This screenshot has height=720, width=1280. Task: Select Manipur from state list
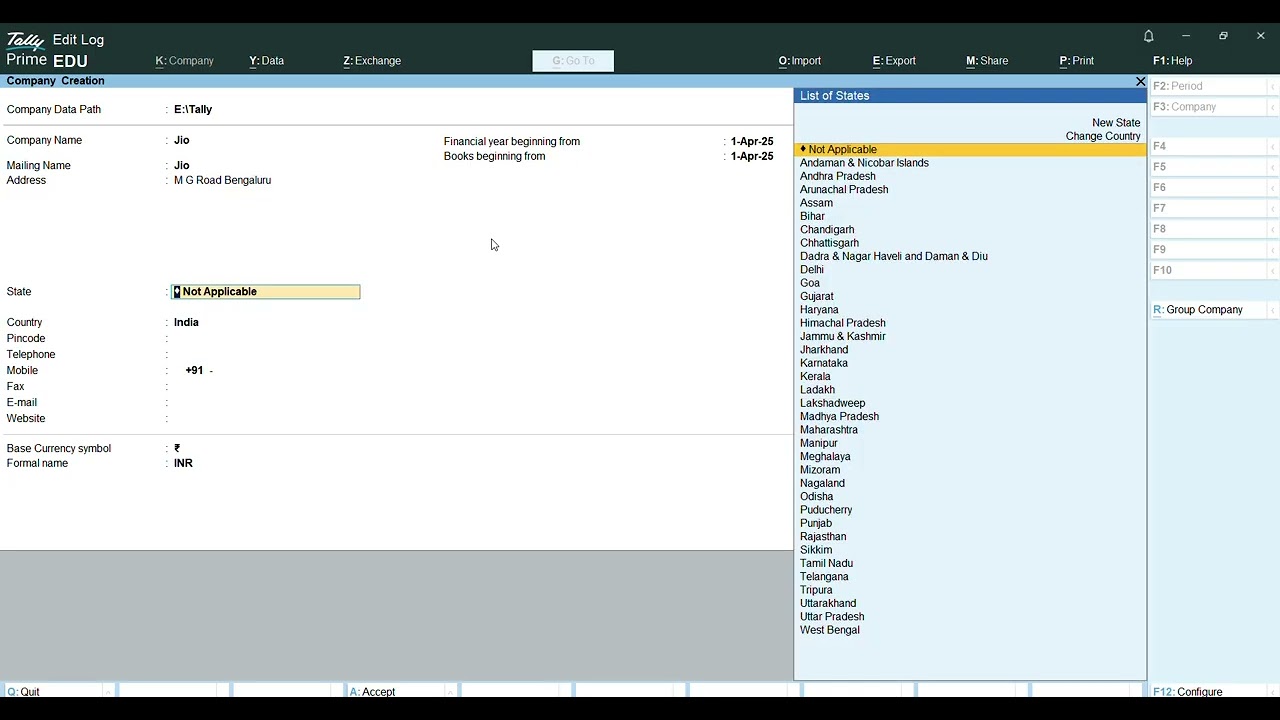(x=819, y=443)
